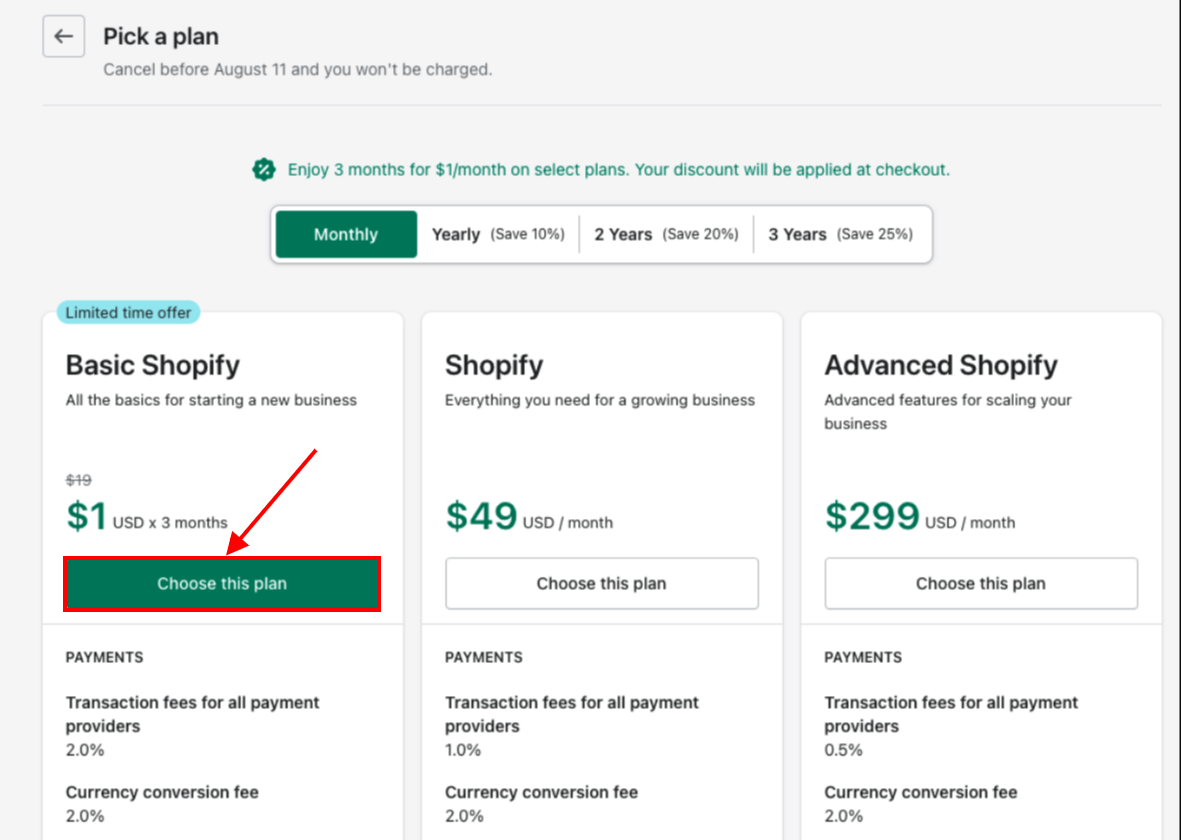The height and width of the screenshot is (840, 1181).
Task: Click the PAYMENTS label under Basic Shopify
Action: click(x=105, y=657)
